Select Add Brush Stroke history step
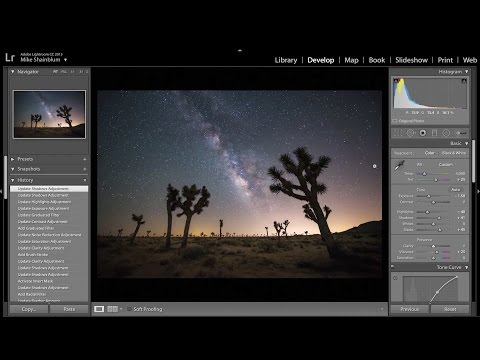This screenshot has height=360, width=480. [x=49, y=255]
